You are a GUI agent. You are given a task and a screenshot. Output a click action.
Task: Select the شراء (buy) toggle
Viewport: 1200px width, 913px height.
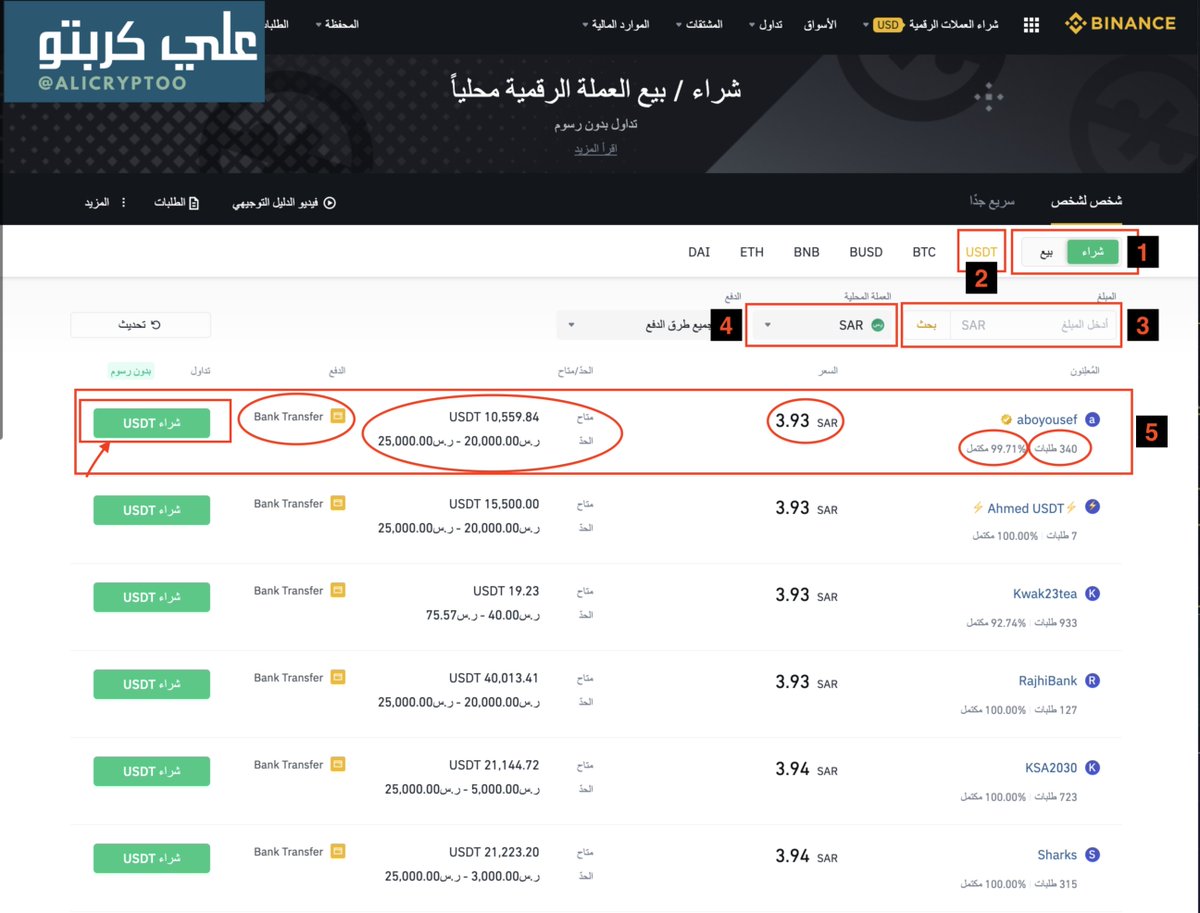click(x=1092, y=252)
